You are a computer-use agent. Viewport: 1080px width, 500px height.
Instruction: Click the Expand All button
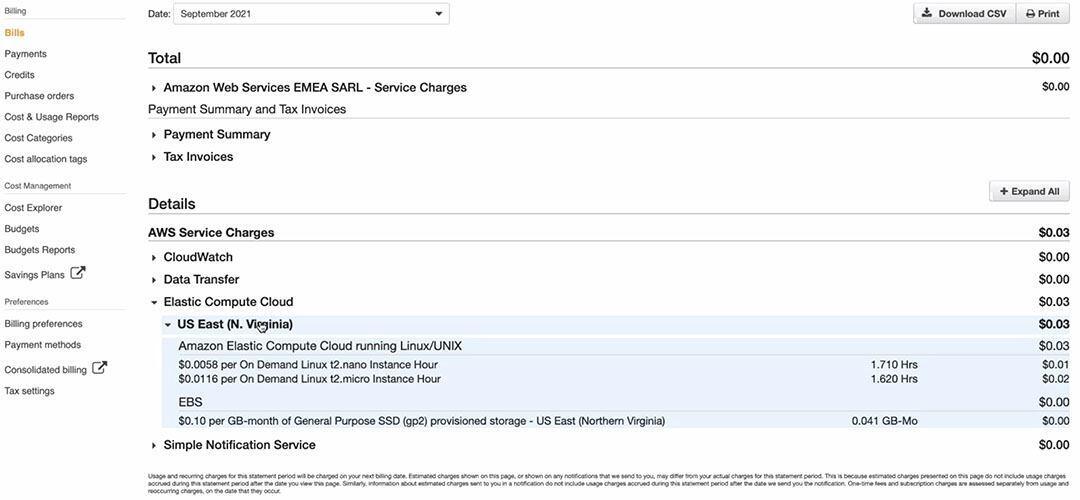(x=1030, y=191)
